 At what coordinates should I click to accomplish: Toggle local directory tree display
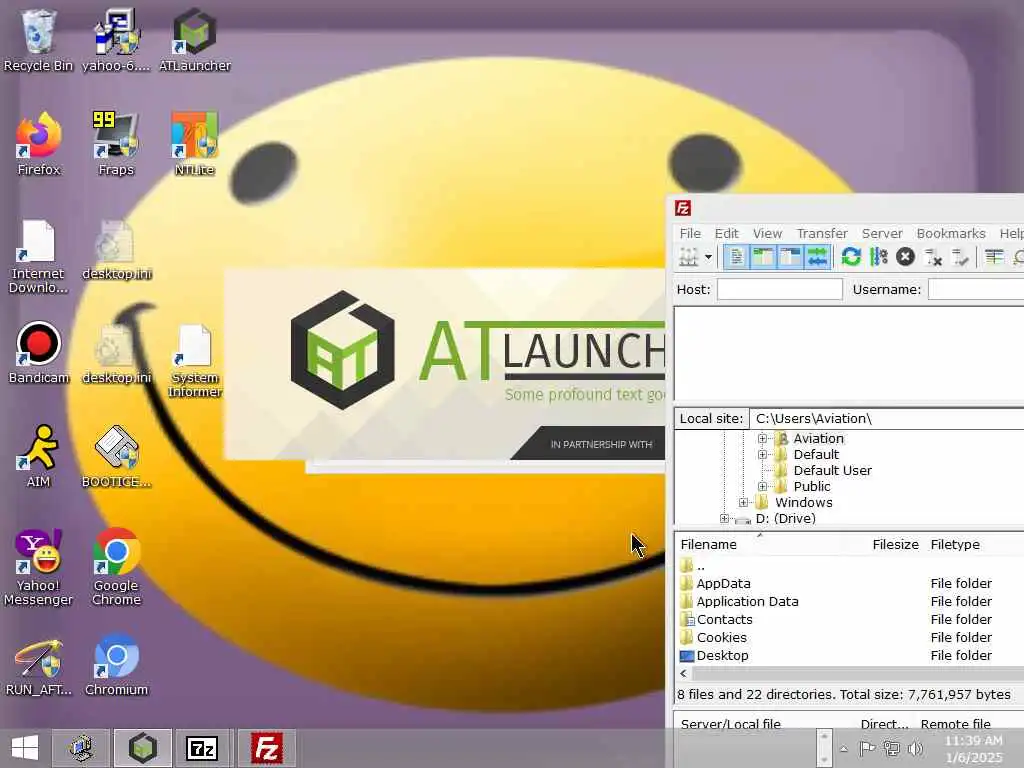763,257
